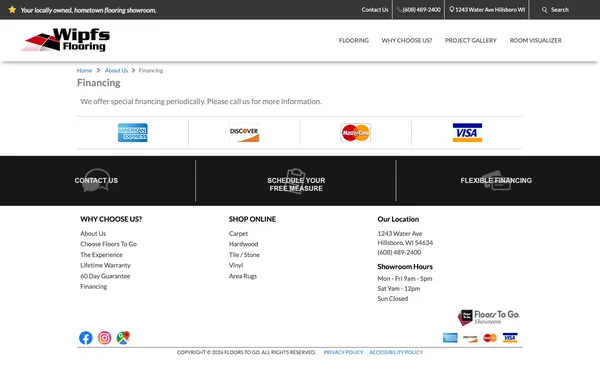Click the 'Hillsboro, WI 54634' footer line

[405, 243]
